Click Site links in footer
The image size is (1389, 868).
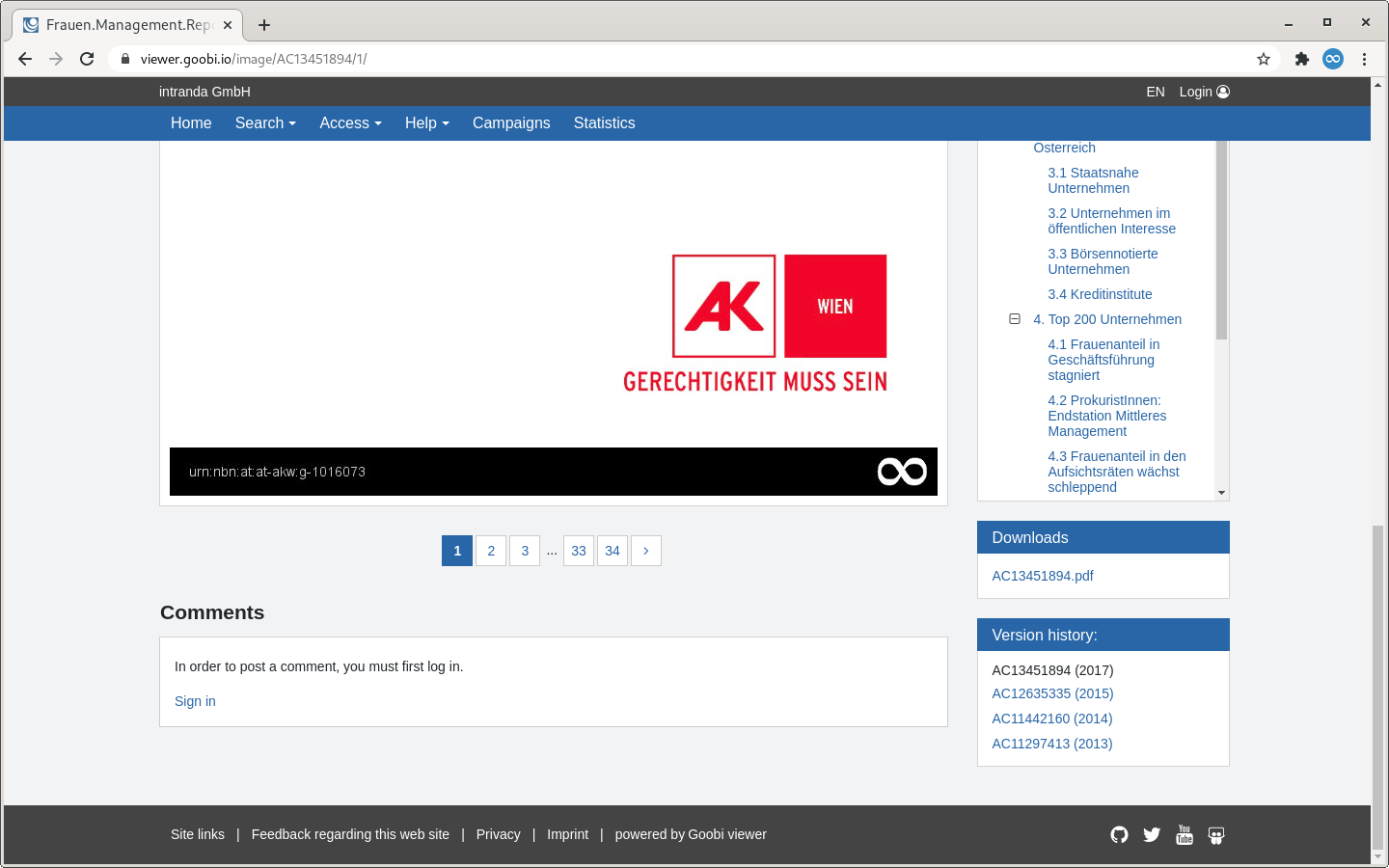198,834
